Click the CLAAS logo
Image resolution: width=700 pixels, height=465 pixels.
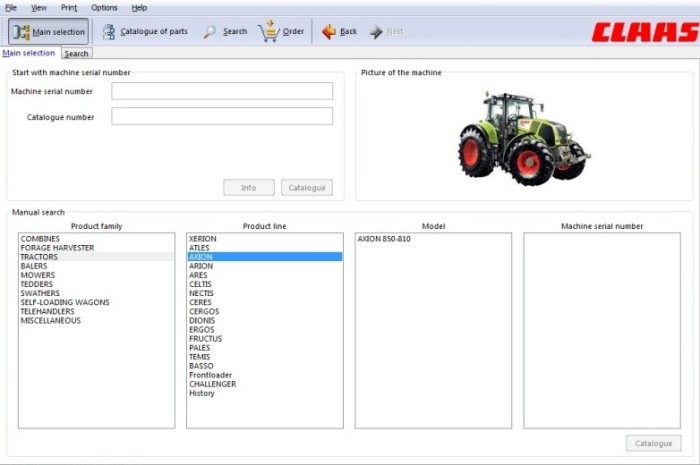[645, 32]
